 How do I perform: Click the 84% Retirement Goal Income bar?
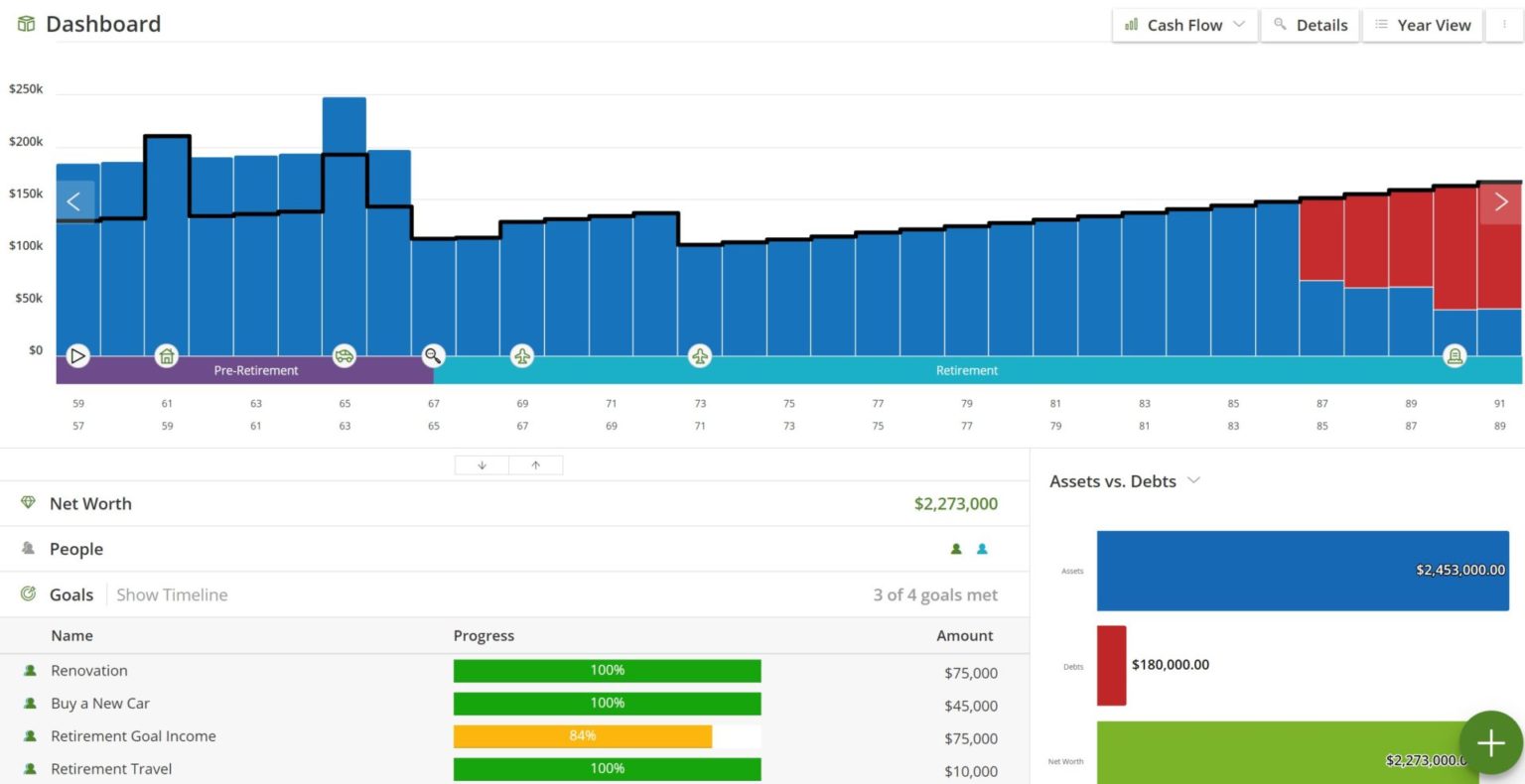coord(583,736)
